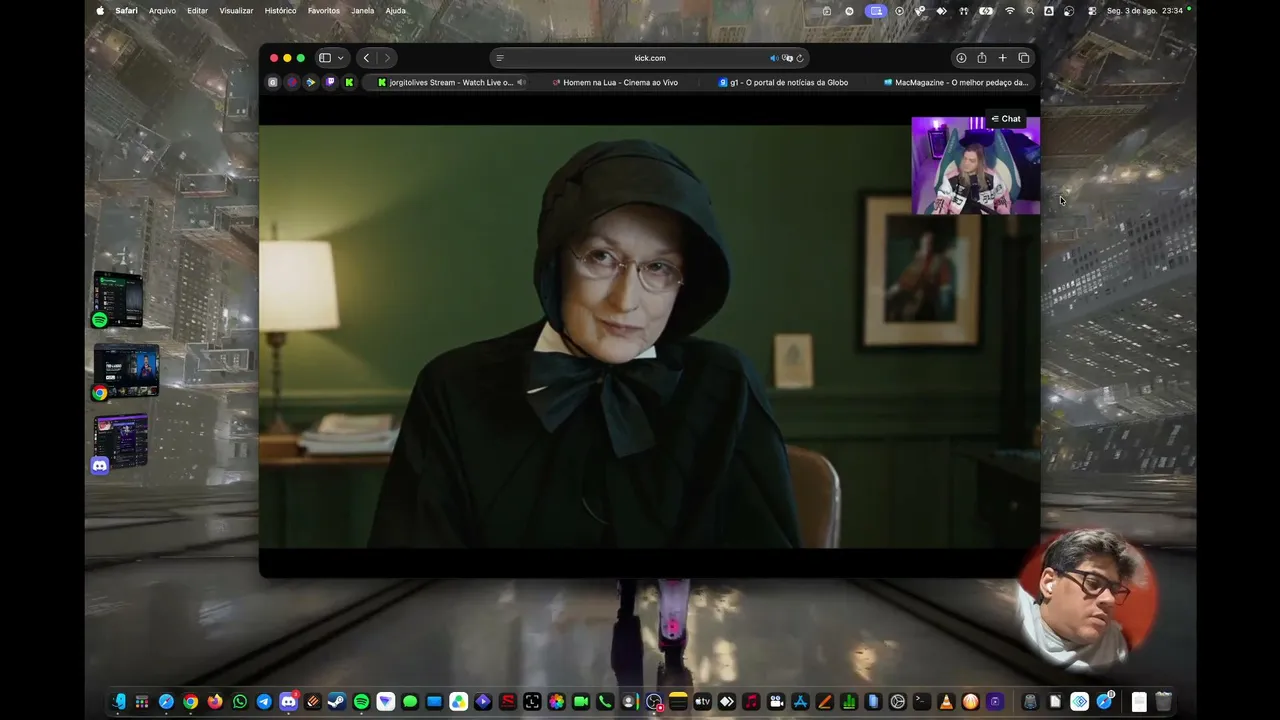
Task: Mute the jorgitolives Stream tab audio
Action: pos(521,83)
